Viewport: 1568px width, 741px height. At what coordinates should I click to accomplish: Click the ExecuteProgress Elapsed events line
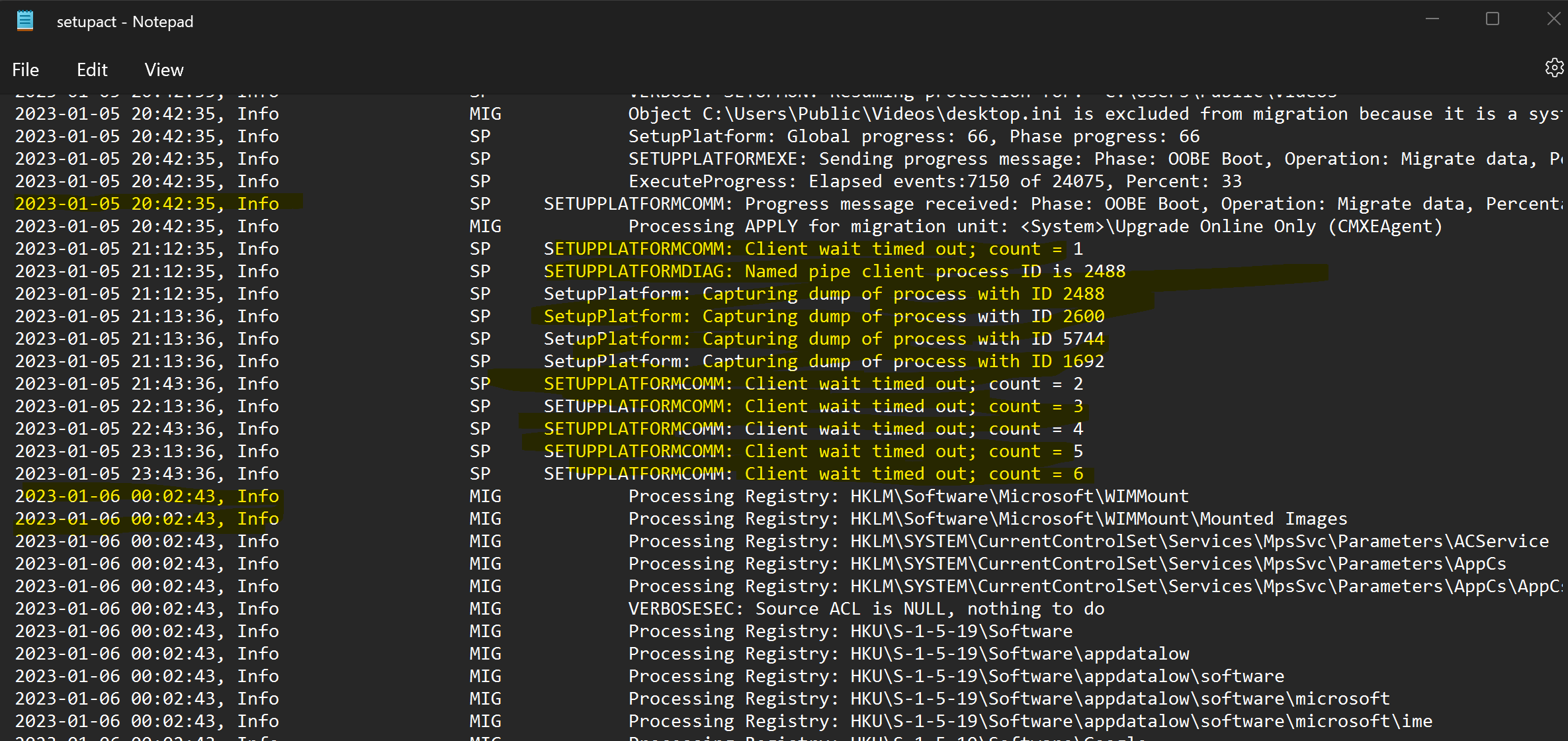pyautogui.click(x=934, y=182)
